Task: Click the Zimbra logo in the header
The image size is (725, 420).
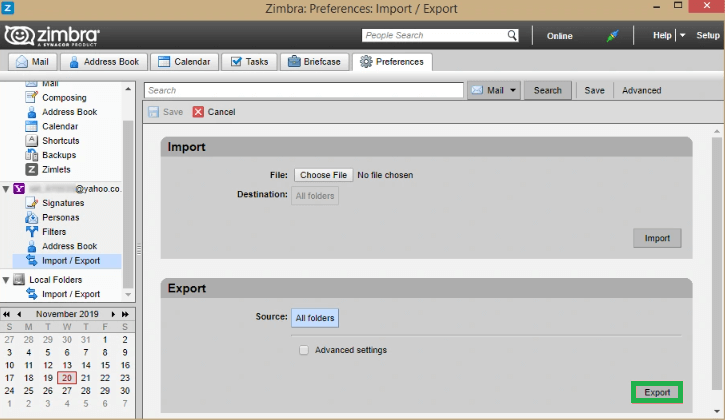Action: [52, 36]
